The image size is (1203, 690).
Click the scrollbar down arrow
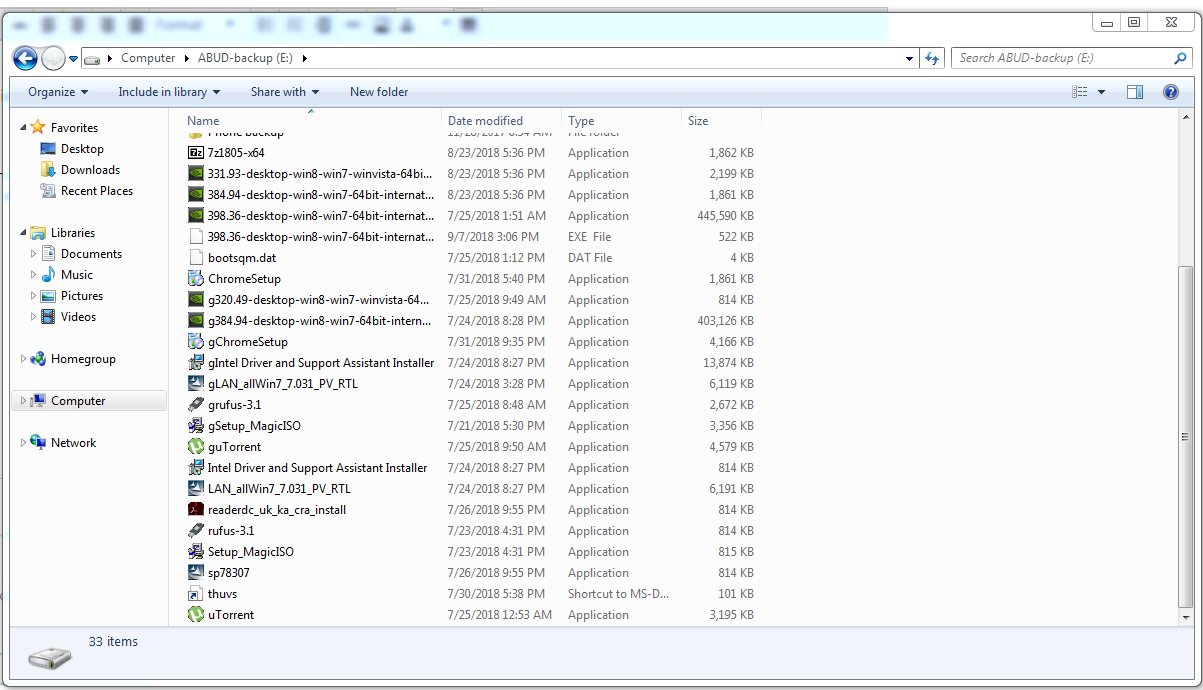[1186, 618]
